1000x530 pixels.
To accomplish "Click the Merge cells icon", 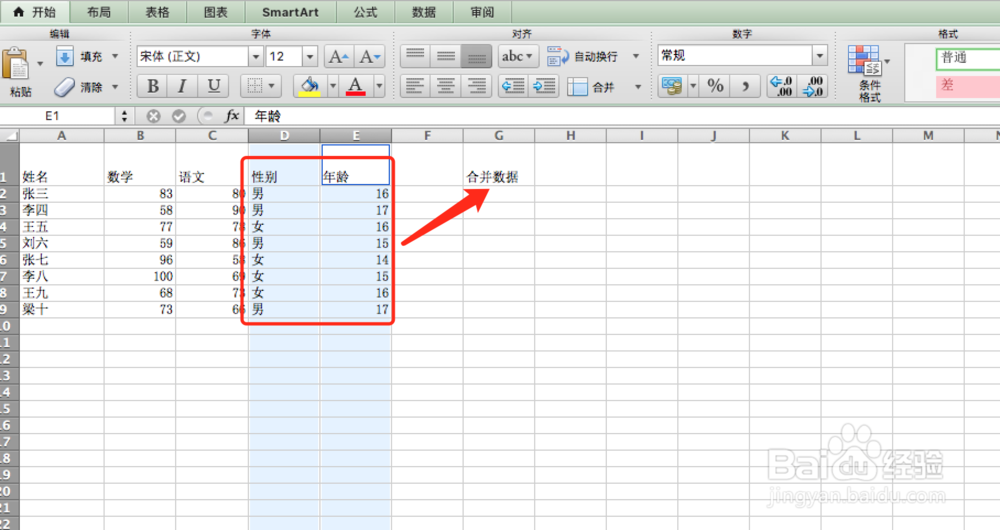I will point(577,87).
